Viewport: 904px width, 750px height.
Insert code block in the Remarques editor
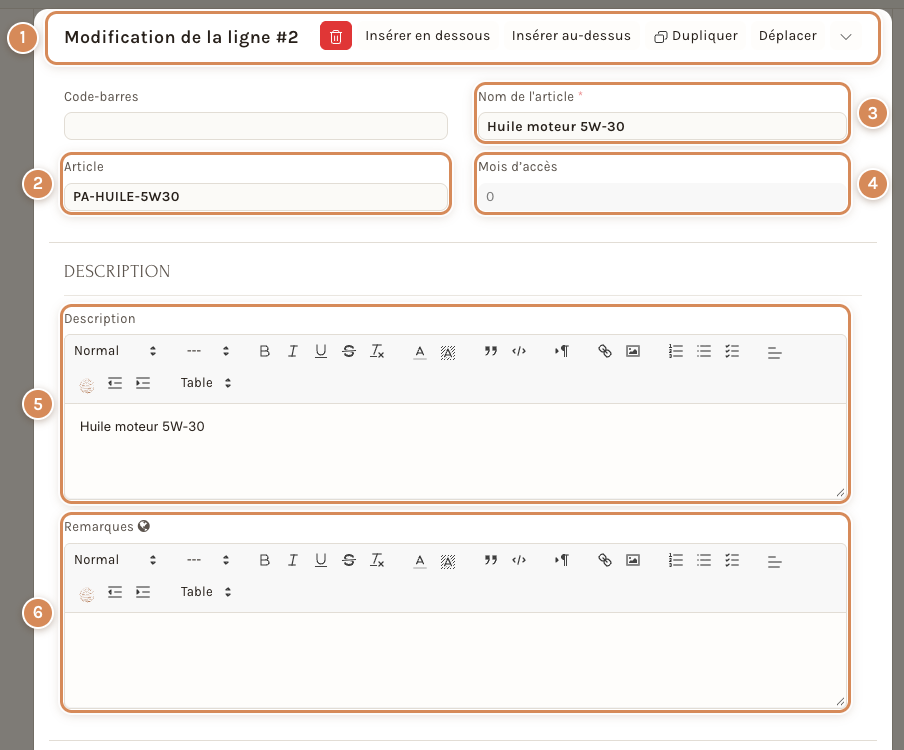point(519,560)
